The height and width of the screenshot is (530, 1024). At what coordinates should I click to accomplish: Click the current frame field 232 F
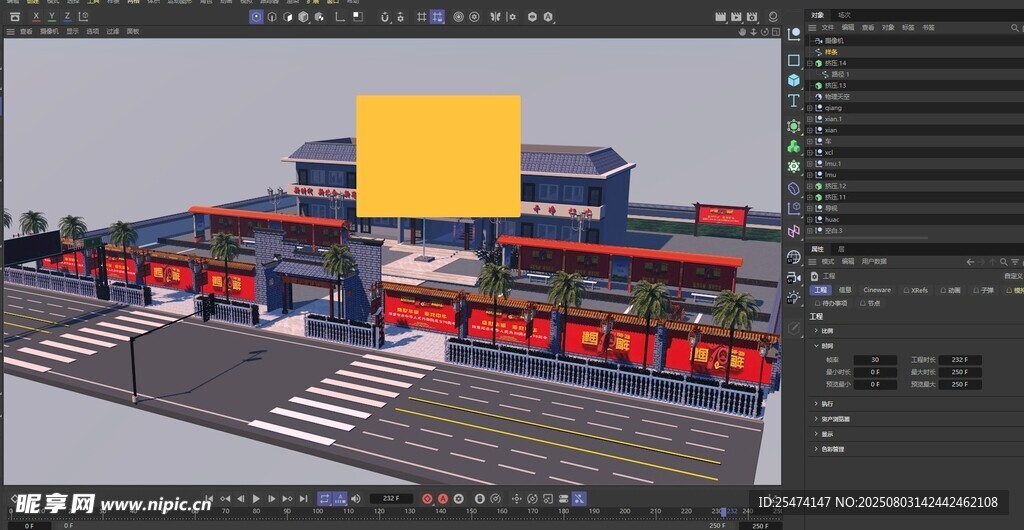391,498
